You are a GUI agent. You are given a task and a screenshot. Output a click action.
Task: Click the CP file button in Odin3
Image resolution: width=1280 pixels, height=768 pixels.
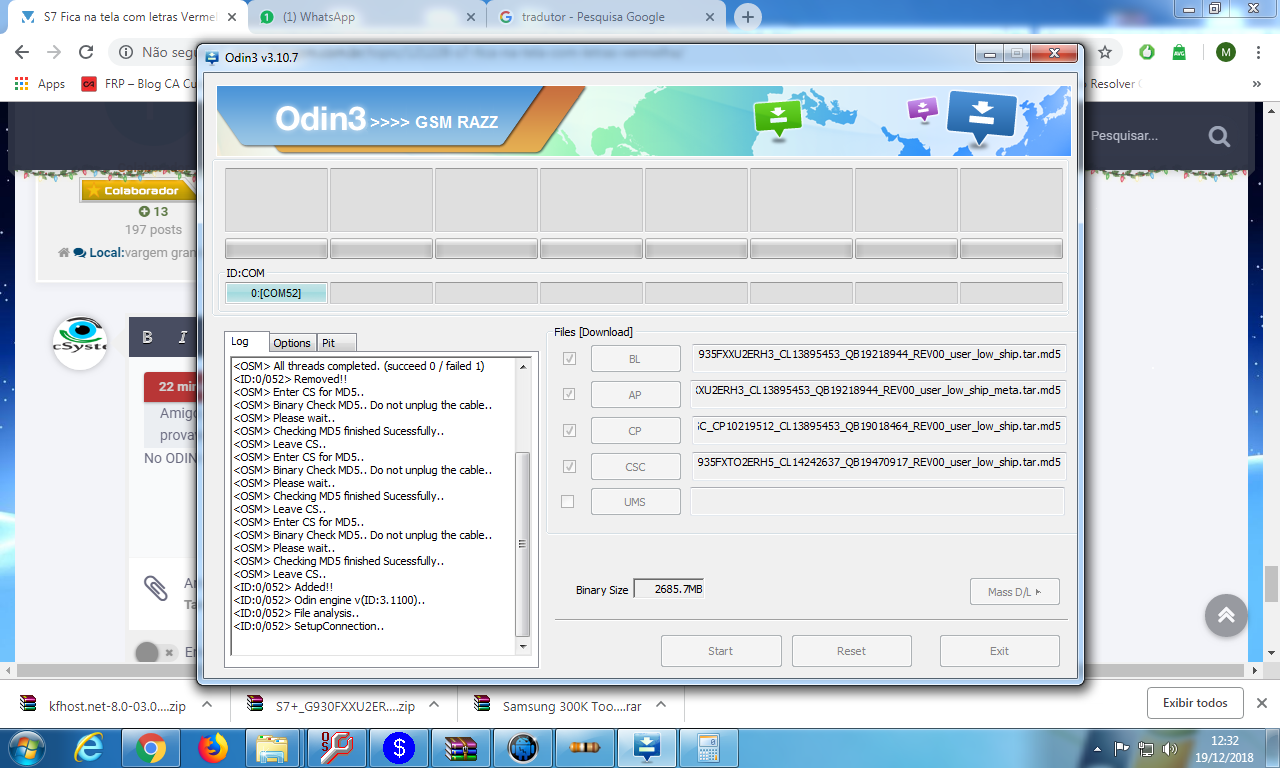coord(635,431)
